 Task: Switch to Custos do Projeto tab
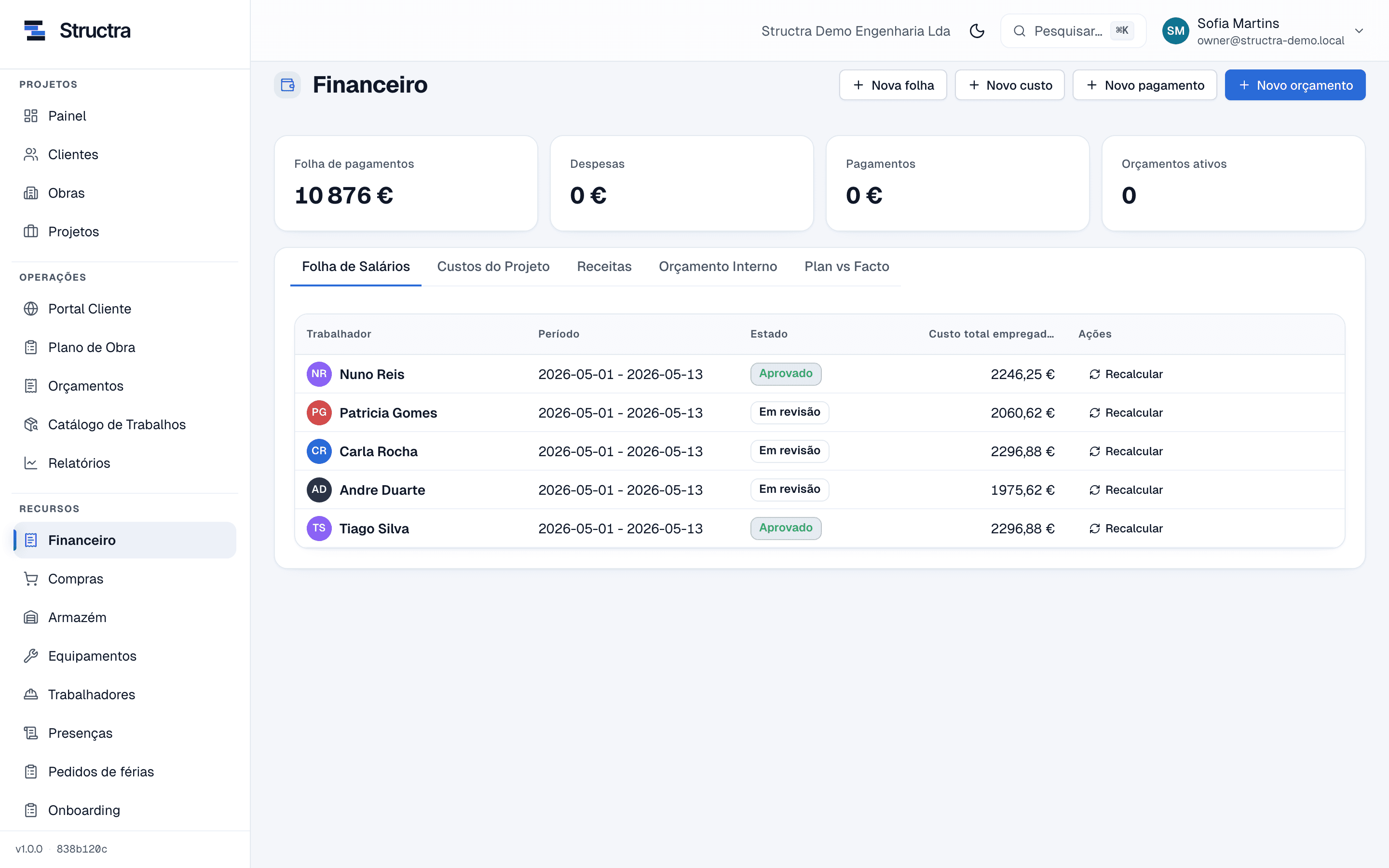pyautogui.click(x=493, y=267)
